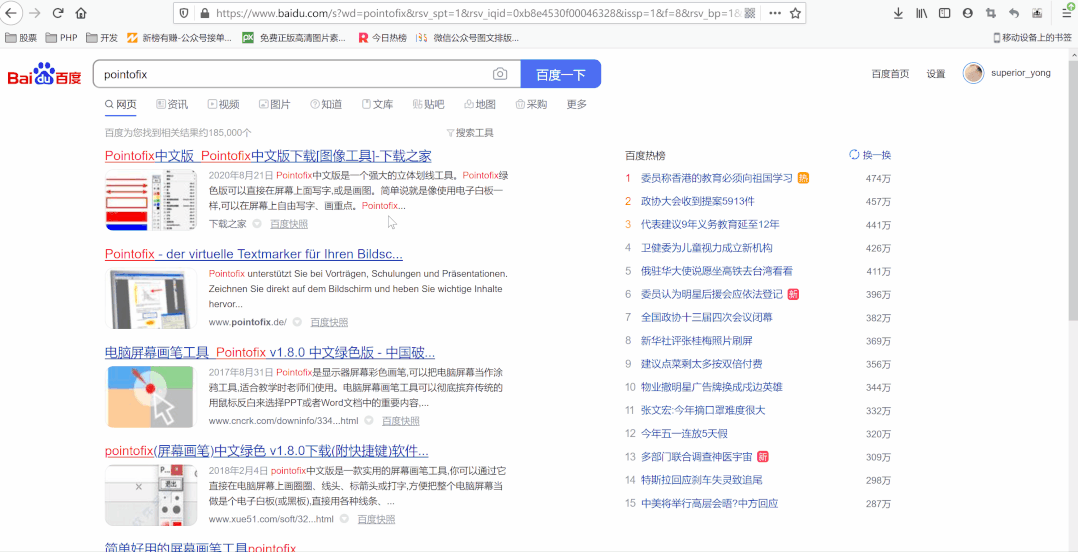Viewport: 1078px width, 552px height.
Task: Click the camera image-search icon
Action: [500, 74]
